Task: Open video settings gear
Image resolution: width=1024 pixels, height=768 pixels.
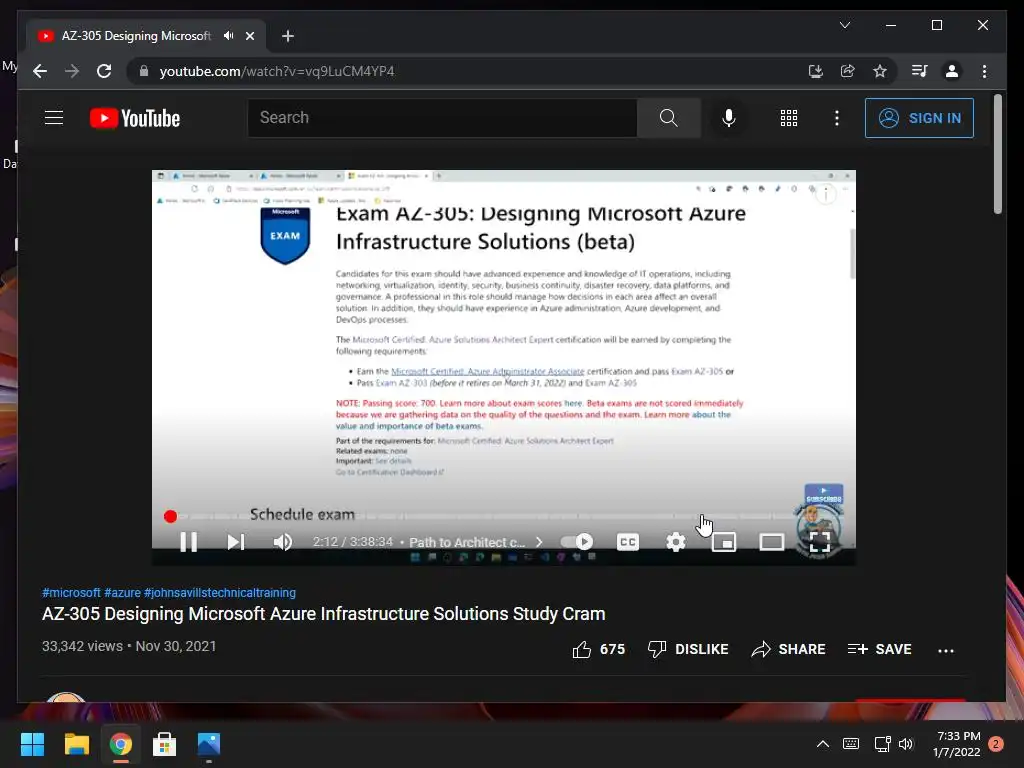Action: 676,542
